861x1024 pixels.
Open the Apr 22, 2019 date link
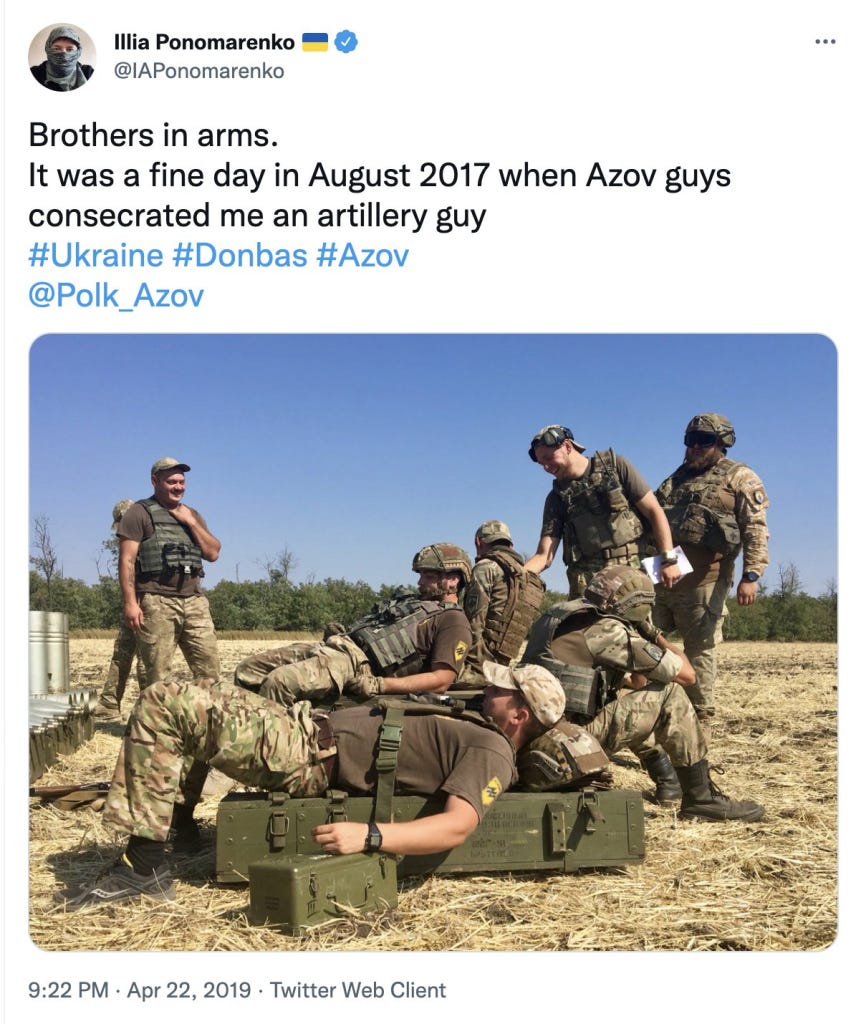189,990
